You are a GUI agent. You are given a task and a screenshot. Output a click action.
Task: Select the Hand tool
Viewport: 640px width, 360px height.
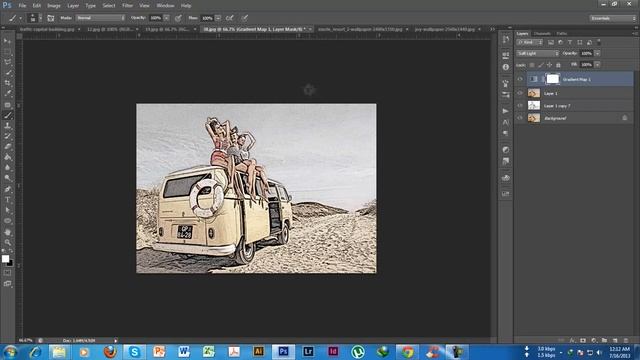(7, 232)
